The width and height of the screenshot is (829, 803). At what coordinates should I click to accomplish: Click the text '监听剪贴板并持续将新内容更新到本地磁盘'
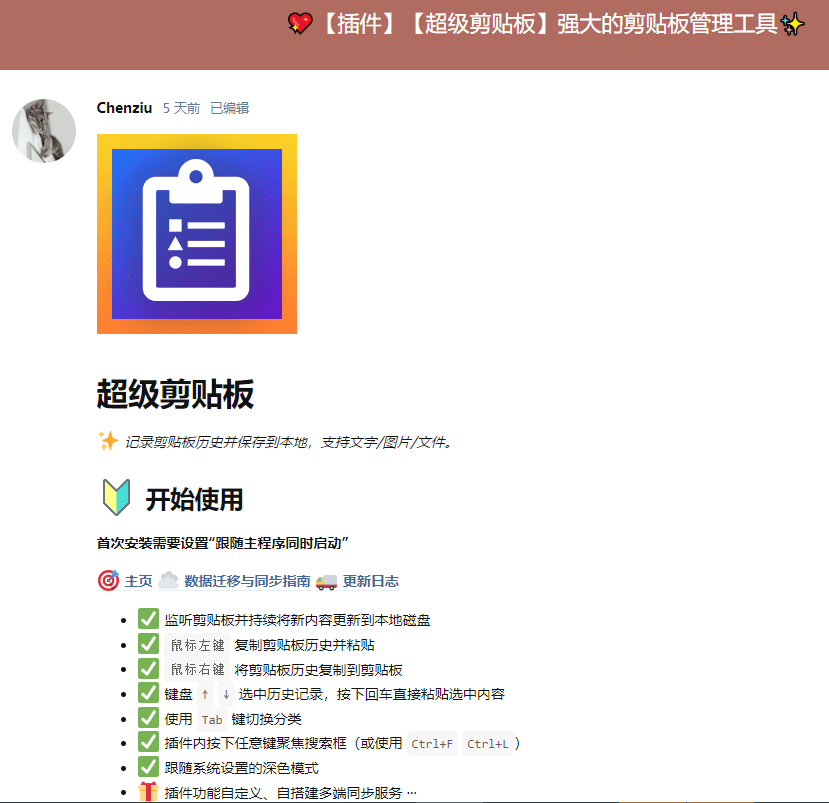coord(297,620)
